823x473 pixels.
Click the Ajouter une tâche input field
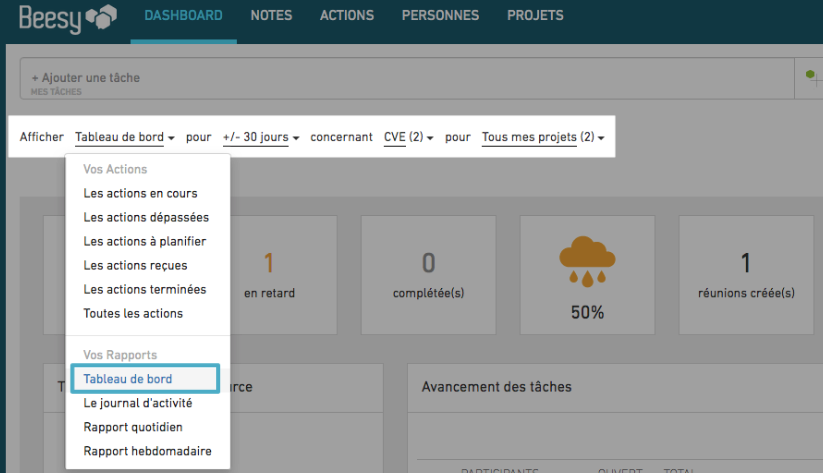tap(400, 78)
